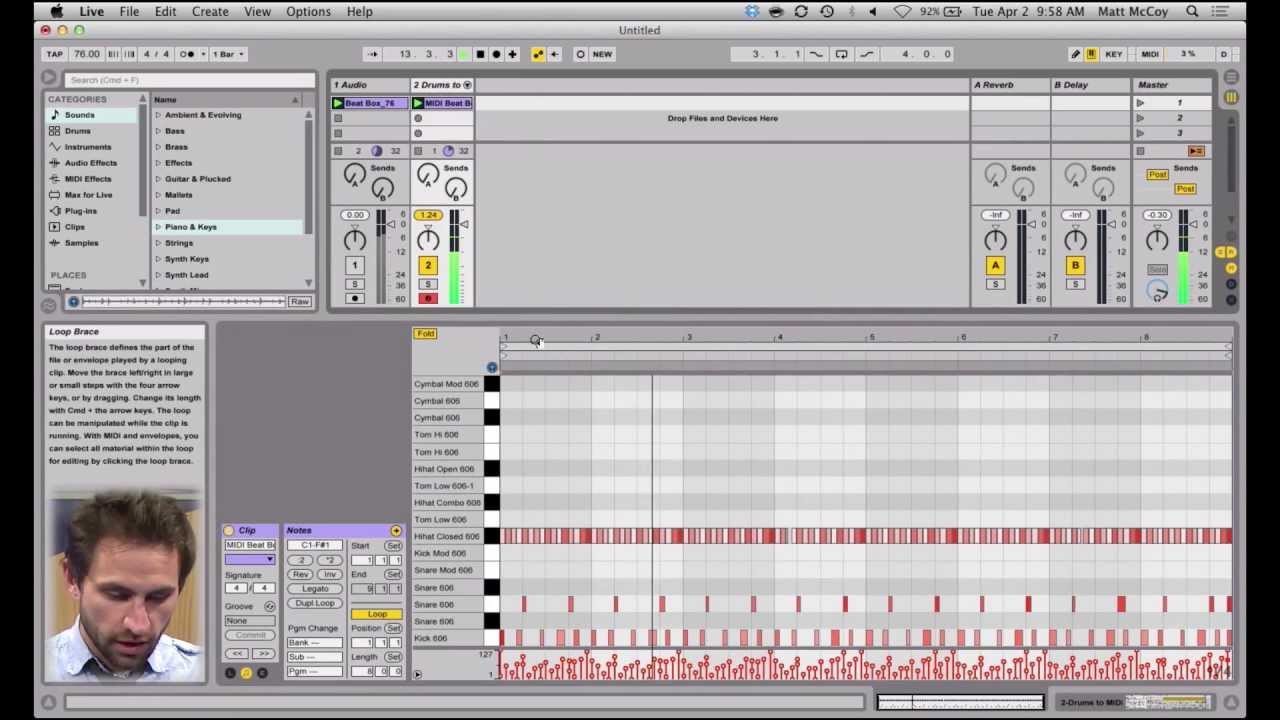The width and height of the screenshot is (1280, 720).
Task: Select the Clips category
Action: 74,227
